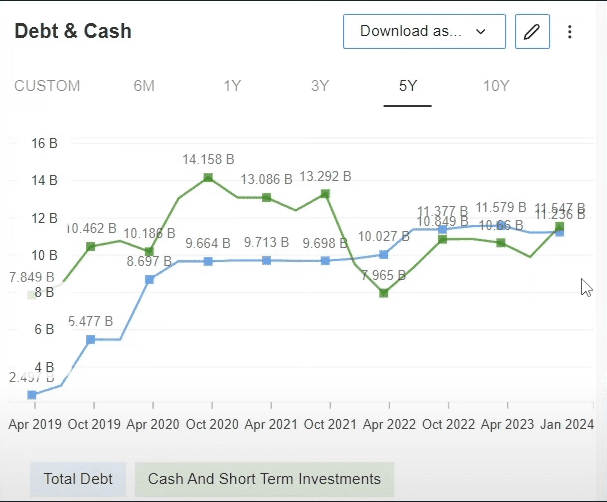Click the 13.086 B green data marker

click(x=267, y=198)
